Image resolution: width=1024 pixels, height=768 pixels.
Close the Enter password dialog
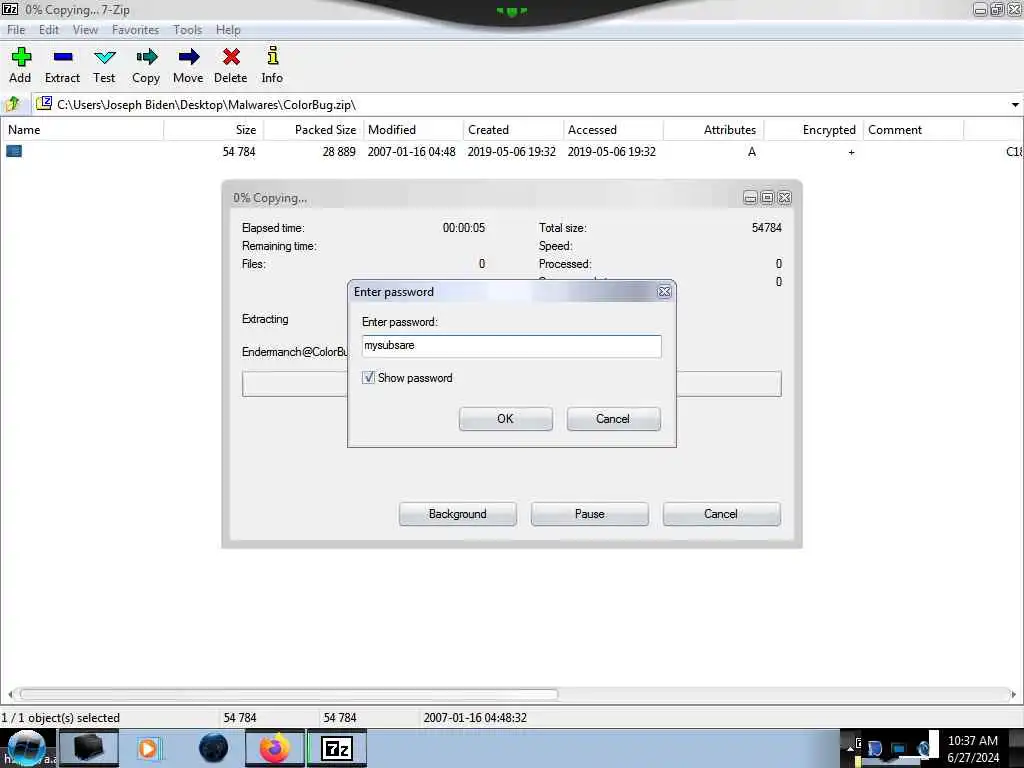click(664, 292)
